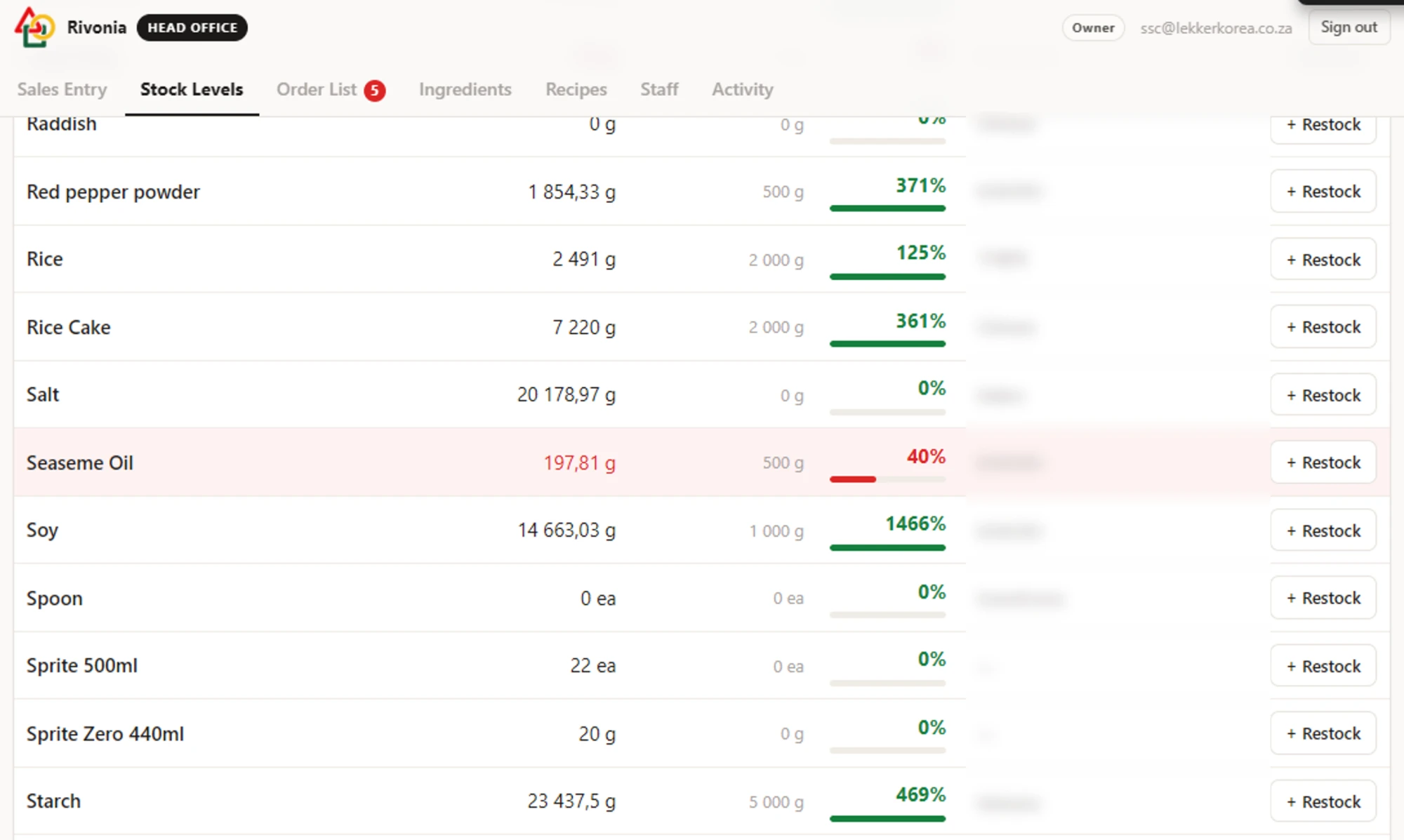The height and width of the screenshot is (840, 1404).
Task: Click the Owner role badge
Action: (x=1093, y=28)
